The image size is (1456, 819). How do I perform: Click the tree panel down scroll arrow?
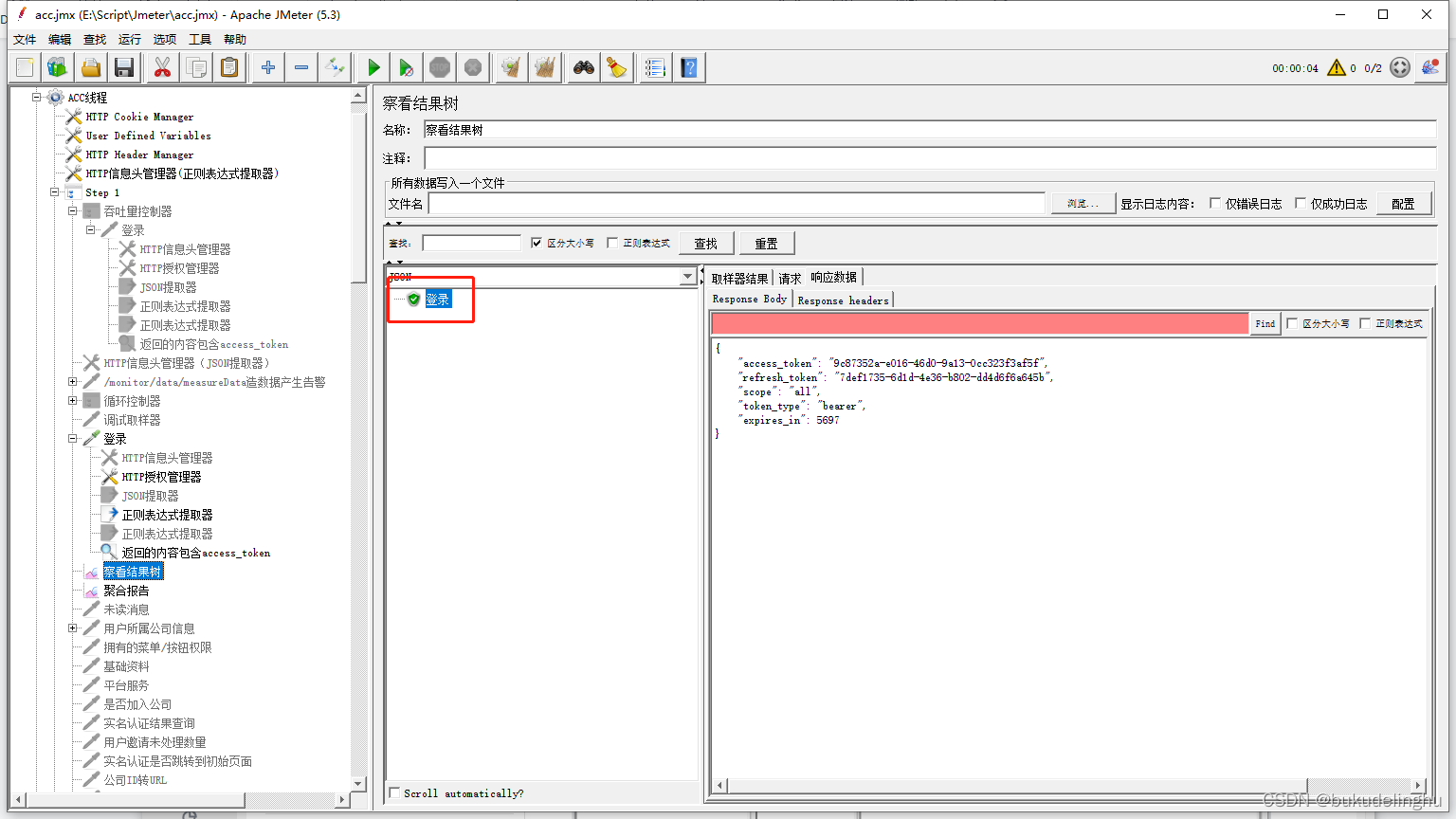coord(358,784)
